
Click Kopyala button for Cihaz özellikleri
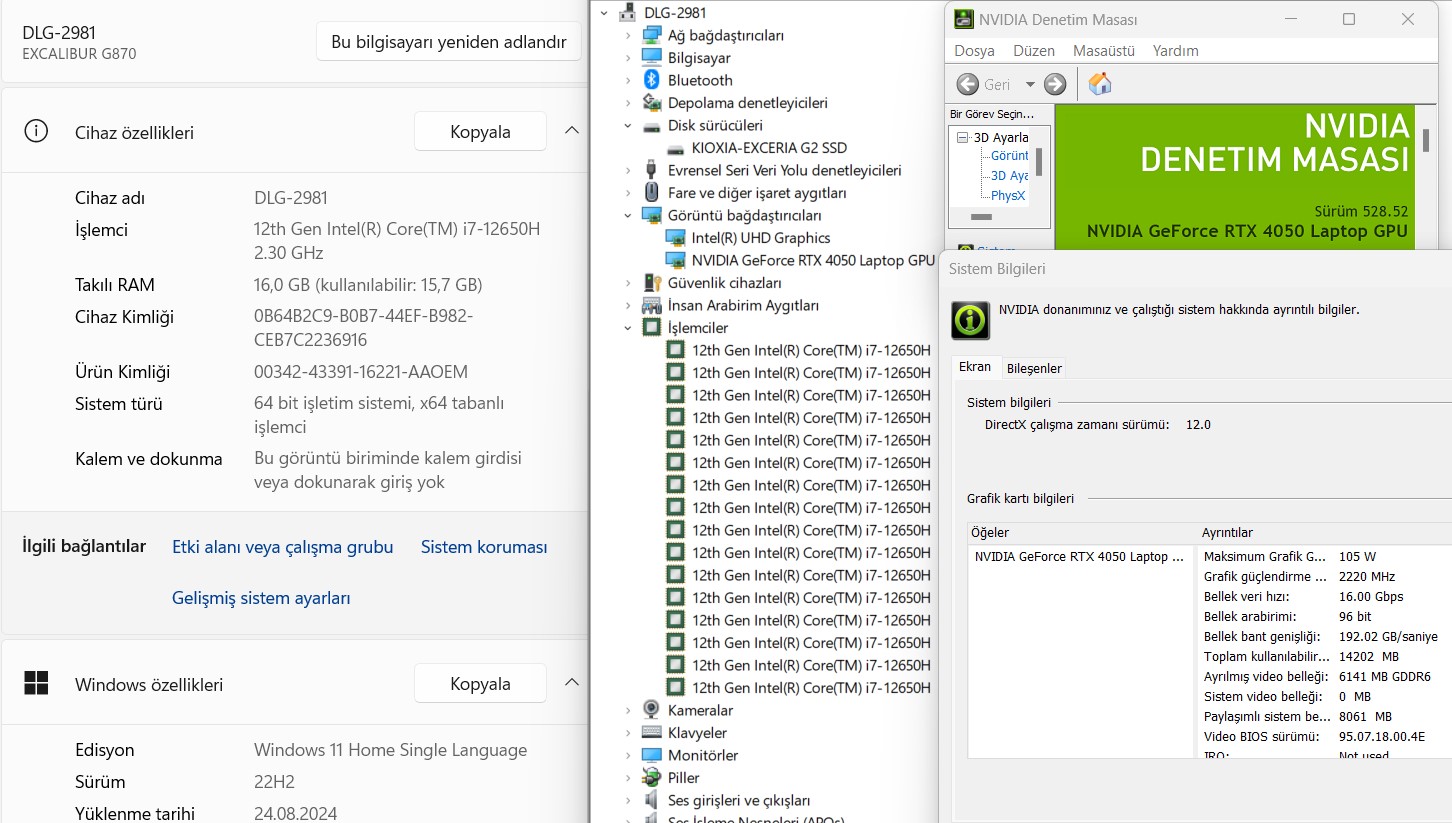click(x=480, y=131)
